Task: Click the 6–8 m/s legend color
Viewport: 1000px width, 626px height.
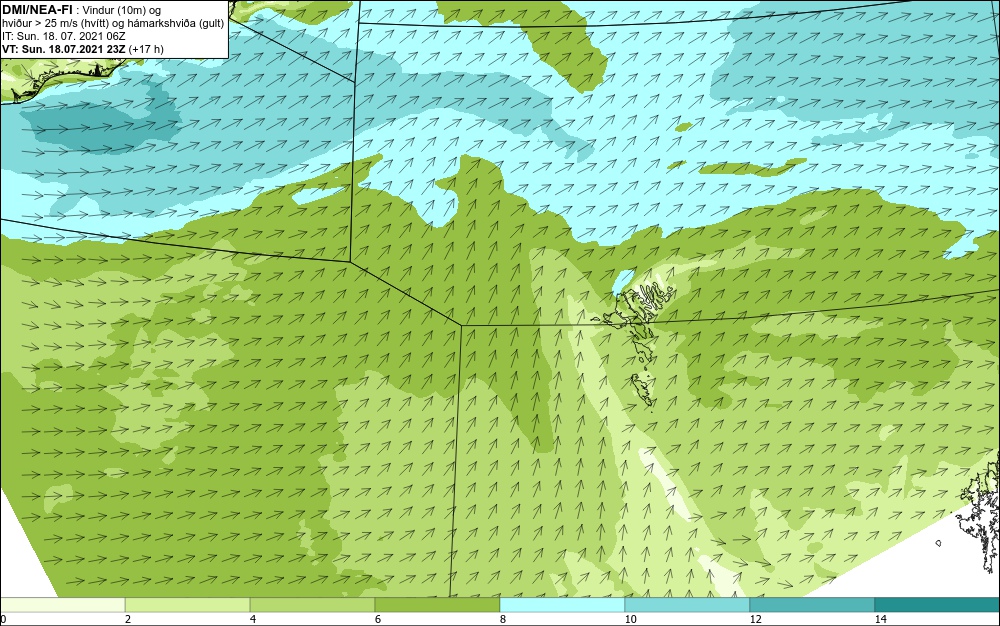Action: click(437, 605)
